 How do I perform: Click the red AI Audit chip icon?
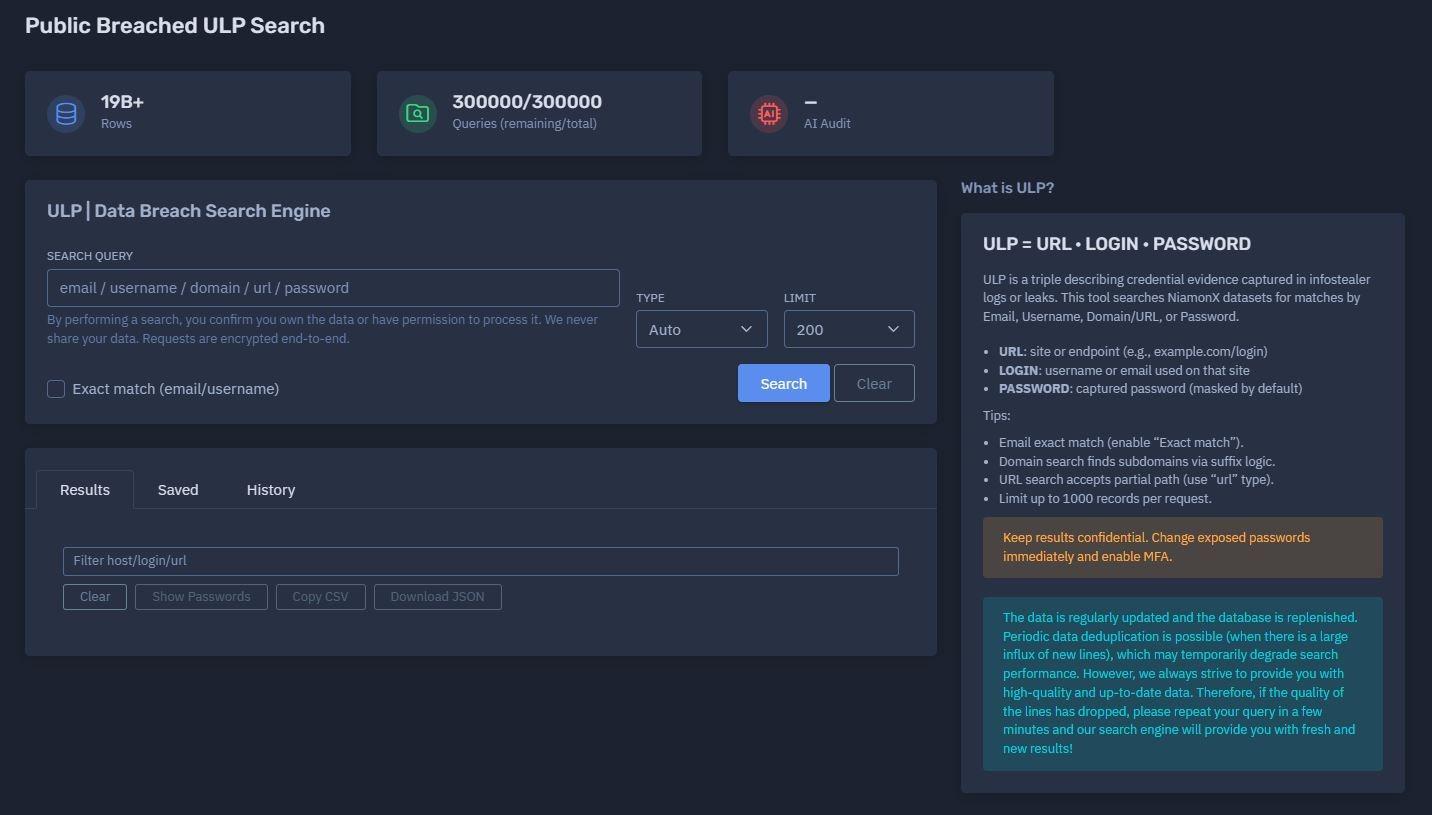pyautogui.click(x=768, y=113)
